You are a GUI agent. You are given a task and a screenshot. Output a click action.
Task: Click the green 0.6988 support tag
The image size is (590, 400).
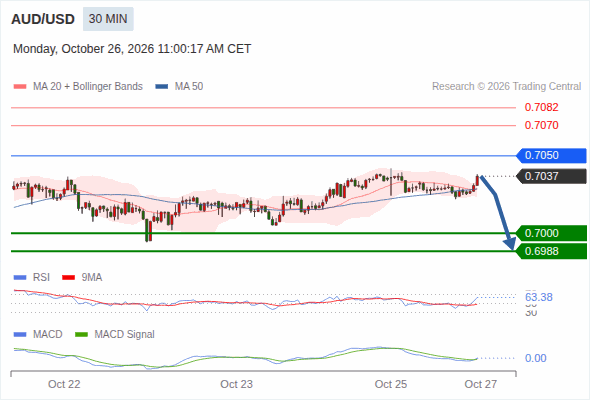coord(551,251)
